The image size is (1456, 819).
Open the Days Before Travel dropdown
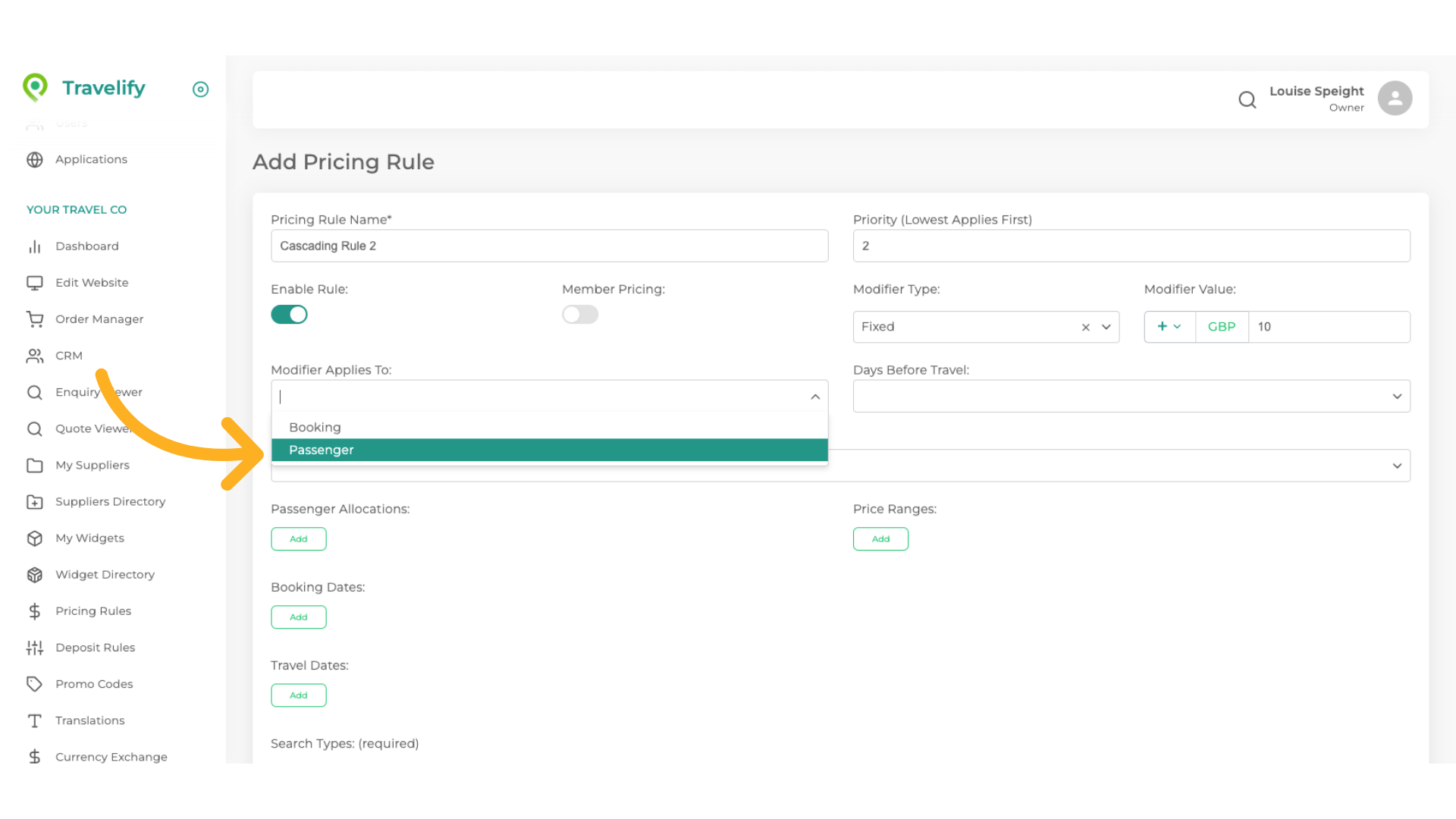1131,397
